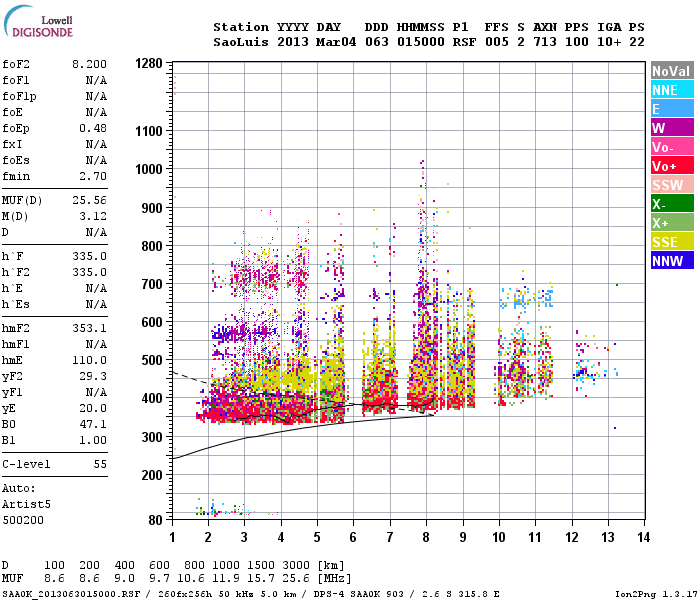The height and width of the screenshot is (600, 700).
Task: Click the B0 value 47.1
Action: coord(93,425)
